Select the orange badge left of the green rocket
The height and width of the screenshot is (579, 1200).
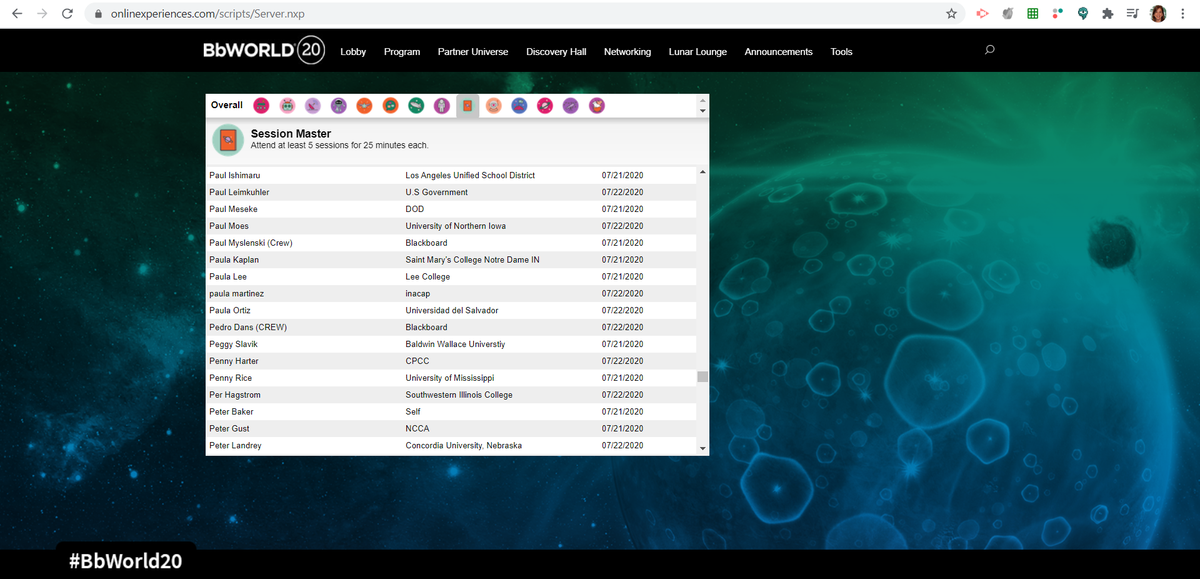tap(391, 105)
